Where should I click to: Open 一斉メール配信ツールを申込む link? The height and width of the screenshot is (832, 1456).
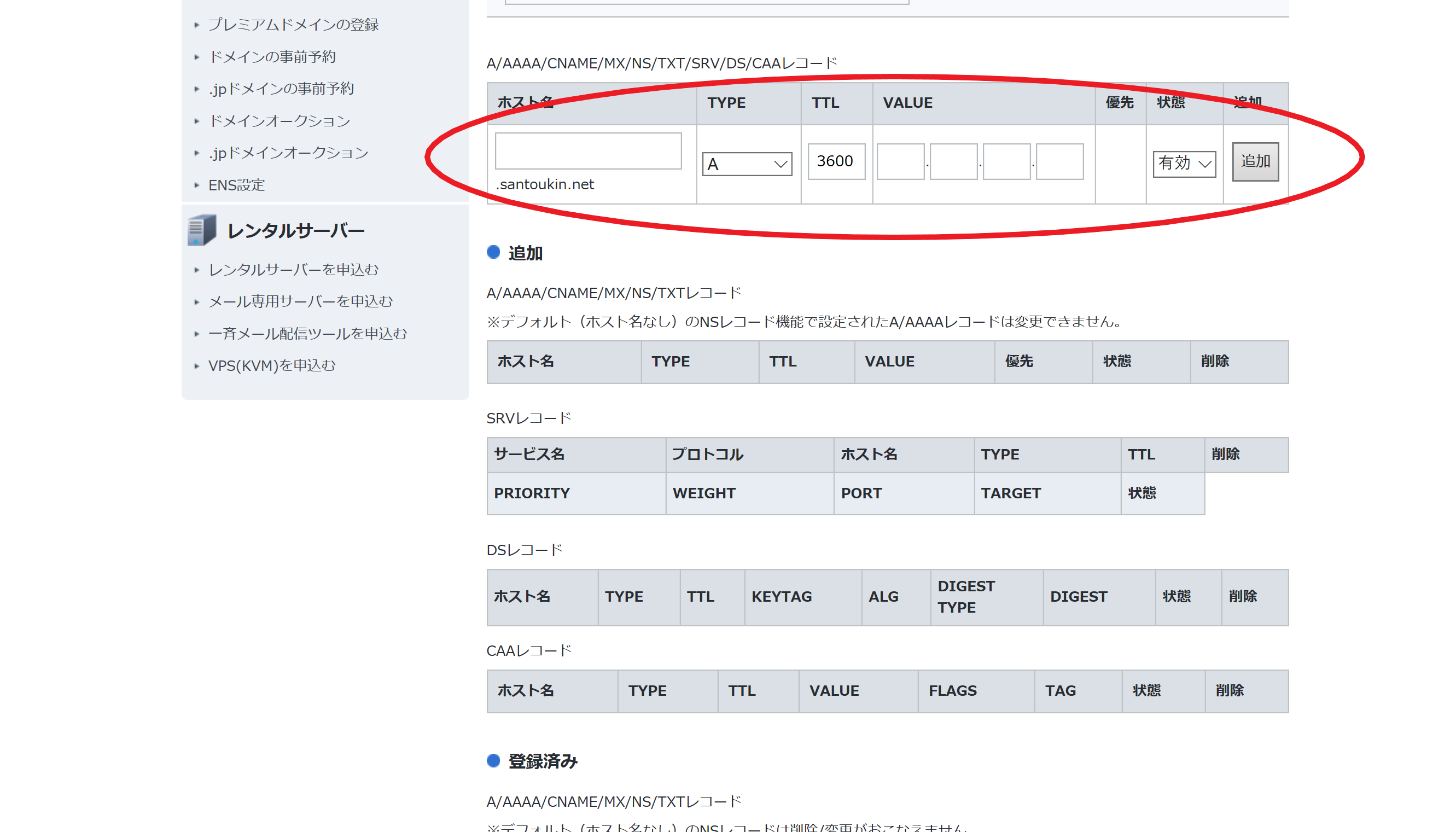point(307,334)
